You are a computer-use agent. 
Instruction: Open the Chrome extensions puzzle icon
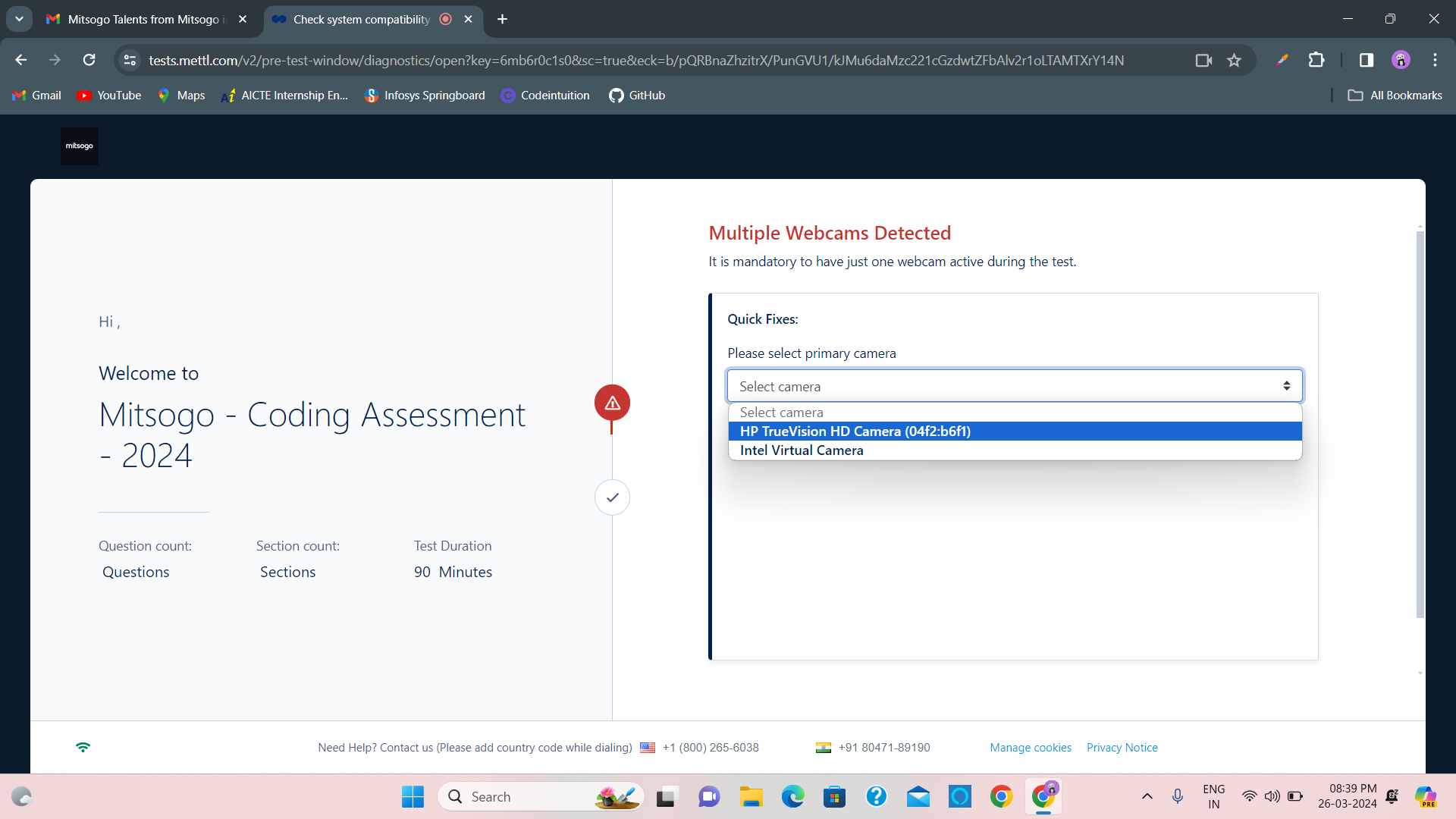point(1316,61)
